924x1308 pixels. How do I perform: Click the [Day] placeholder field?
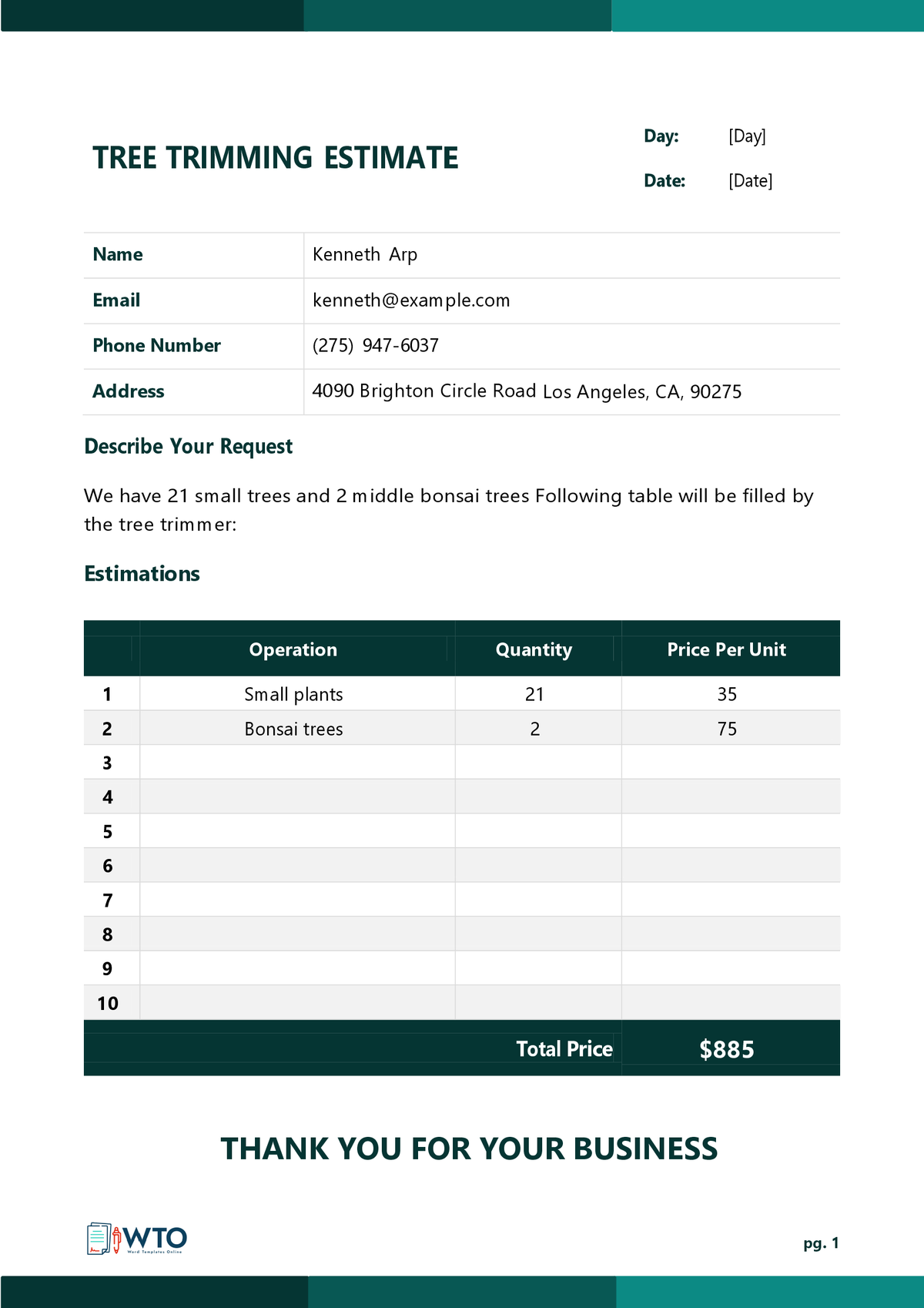(x=747, y=136)
